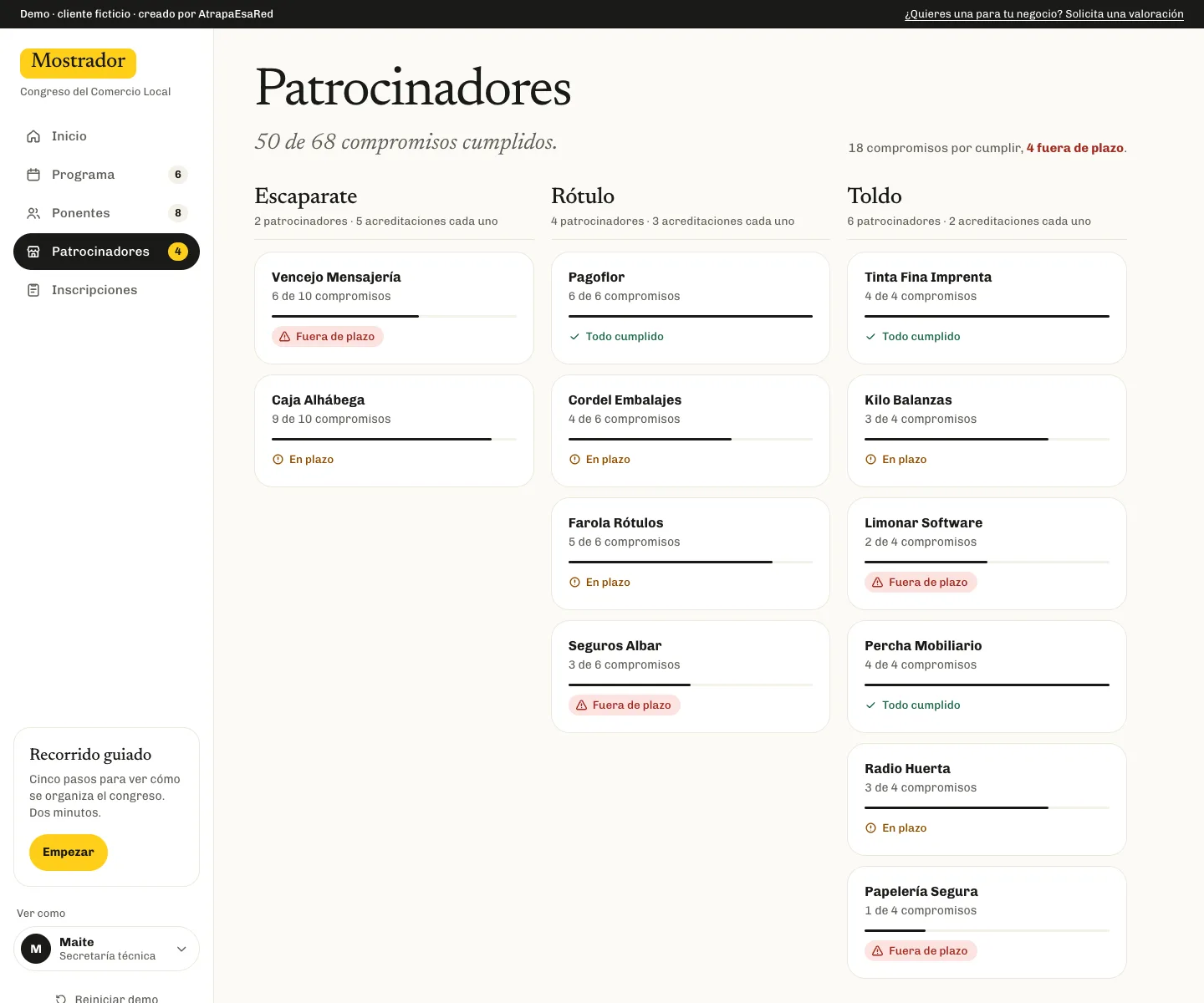Viewport: 1204px width, 1003px height.
Task: Open the Inicio menu item
Action: (106, 136)
